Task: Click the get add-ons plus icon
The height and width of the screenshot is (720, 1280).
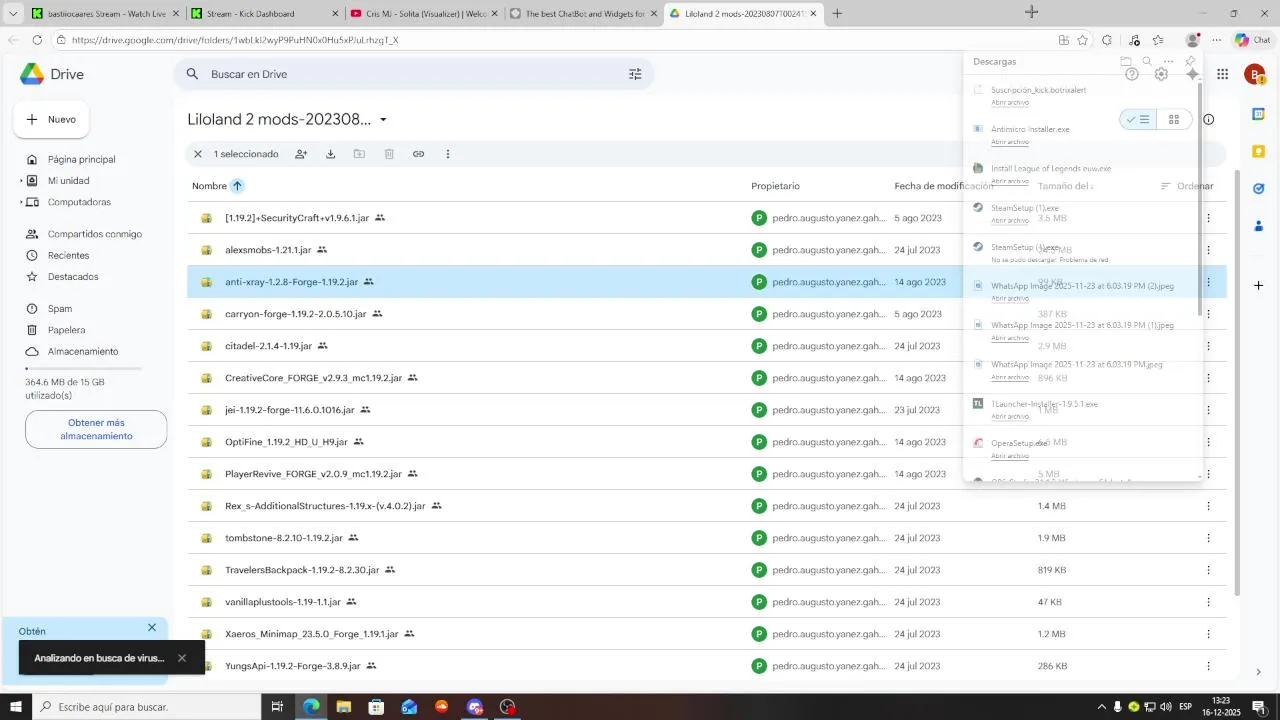Action: click(1259, 286)
